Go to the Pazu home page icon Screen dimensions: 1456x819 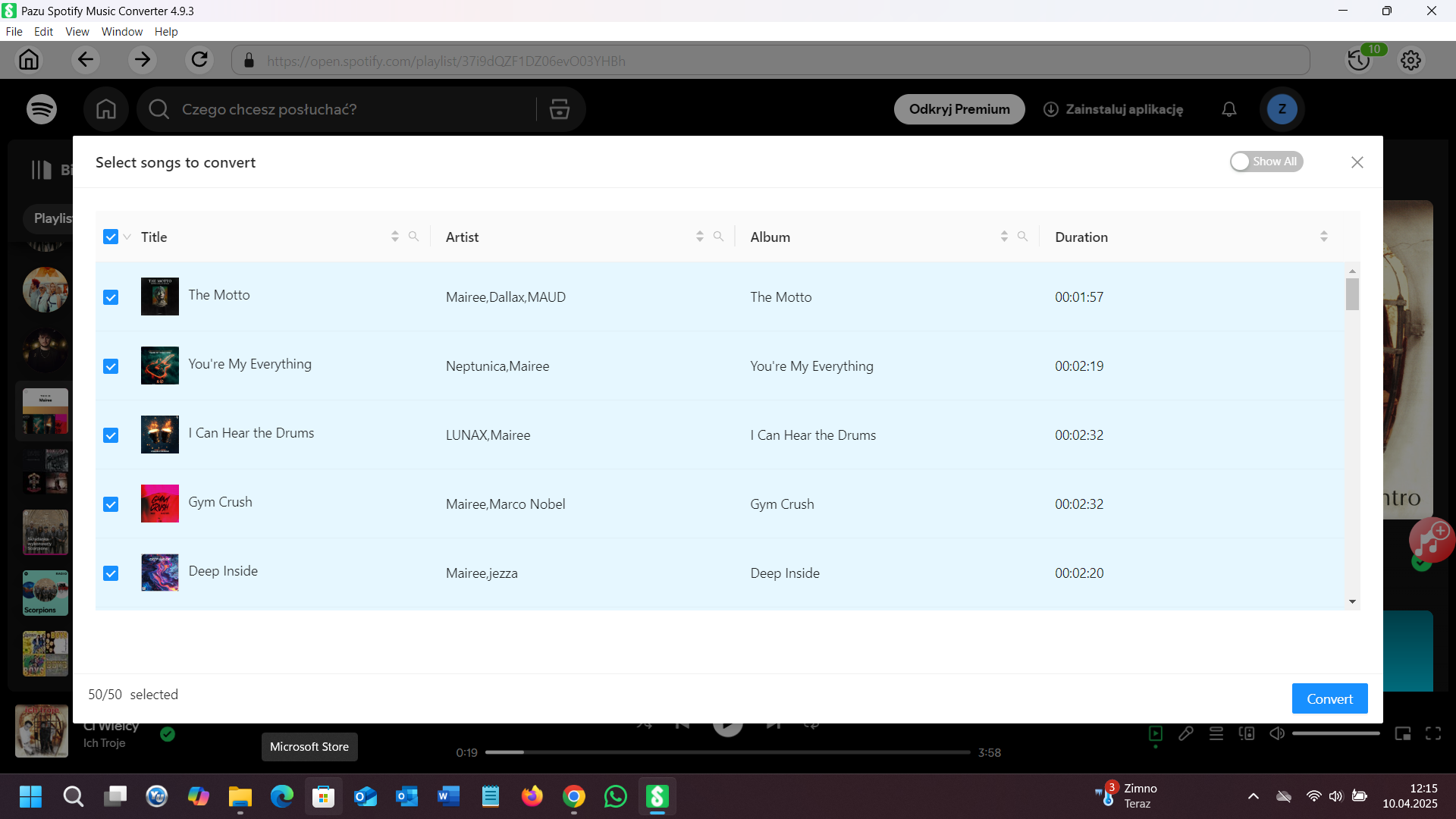pos(29,59)
